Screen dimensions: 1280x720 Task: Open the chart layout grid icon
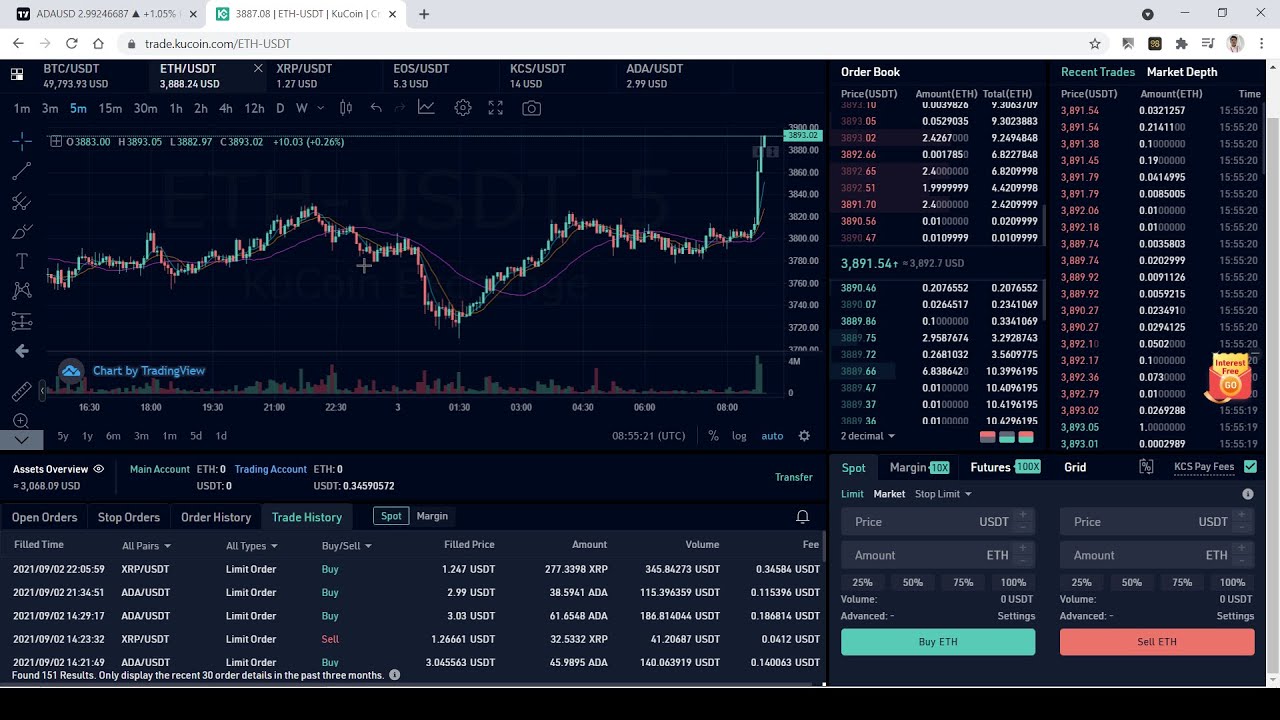tap(17, 74)
